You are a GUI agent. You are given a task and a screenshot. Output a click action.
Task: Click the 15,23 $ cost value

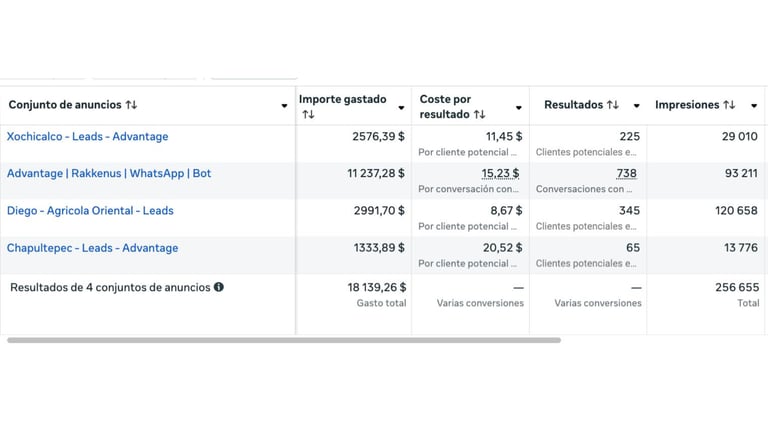500,174
